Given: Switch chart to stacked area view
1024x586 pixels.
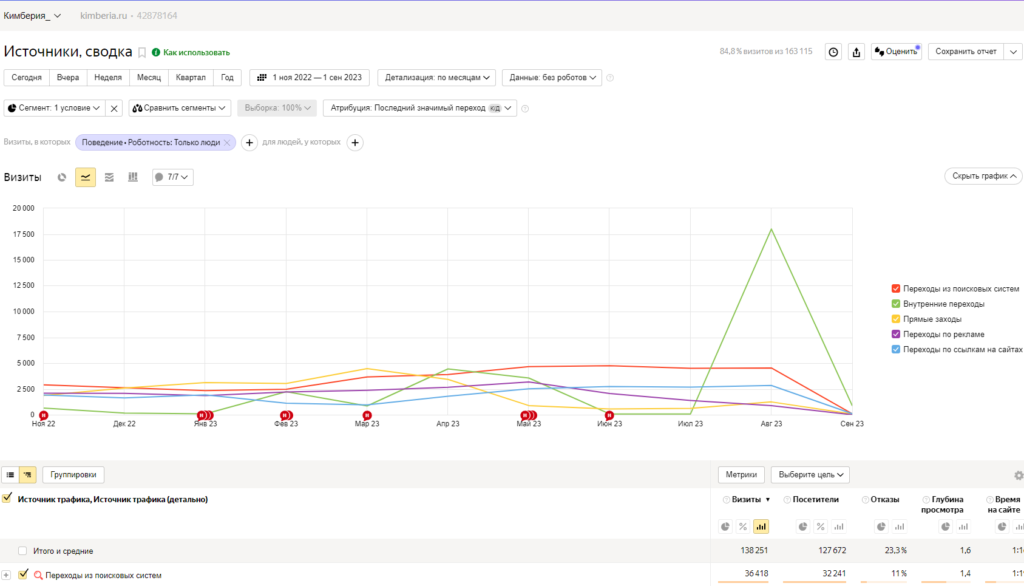Looking at the screenshot, I should (x=109, y=177).
